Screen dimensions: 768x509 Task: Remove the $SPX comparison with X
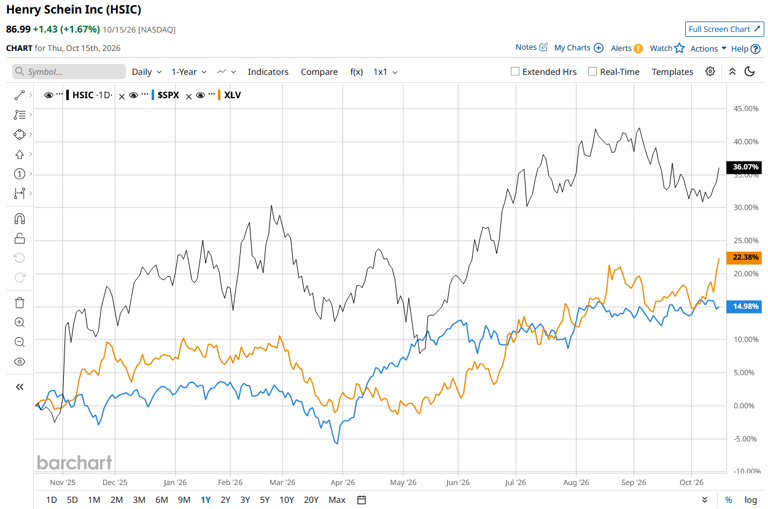point(189,97)
